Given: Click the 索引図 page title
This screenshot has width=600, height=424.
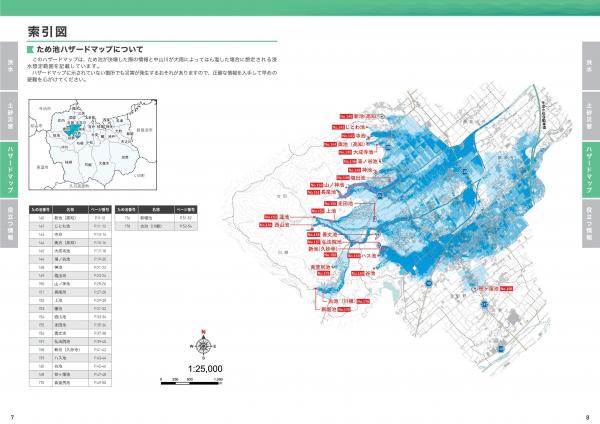Looking at the screenshot, I should (47, 31).
